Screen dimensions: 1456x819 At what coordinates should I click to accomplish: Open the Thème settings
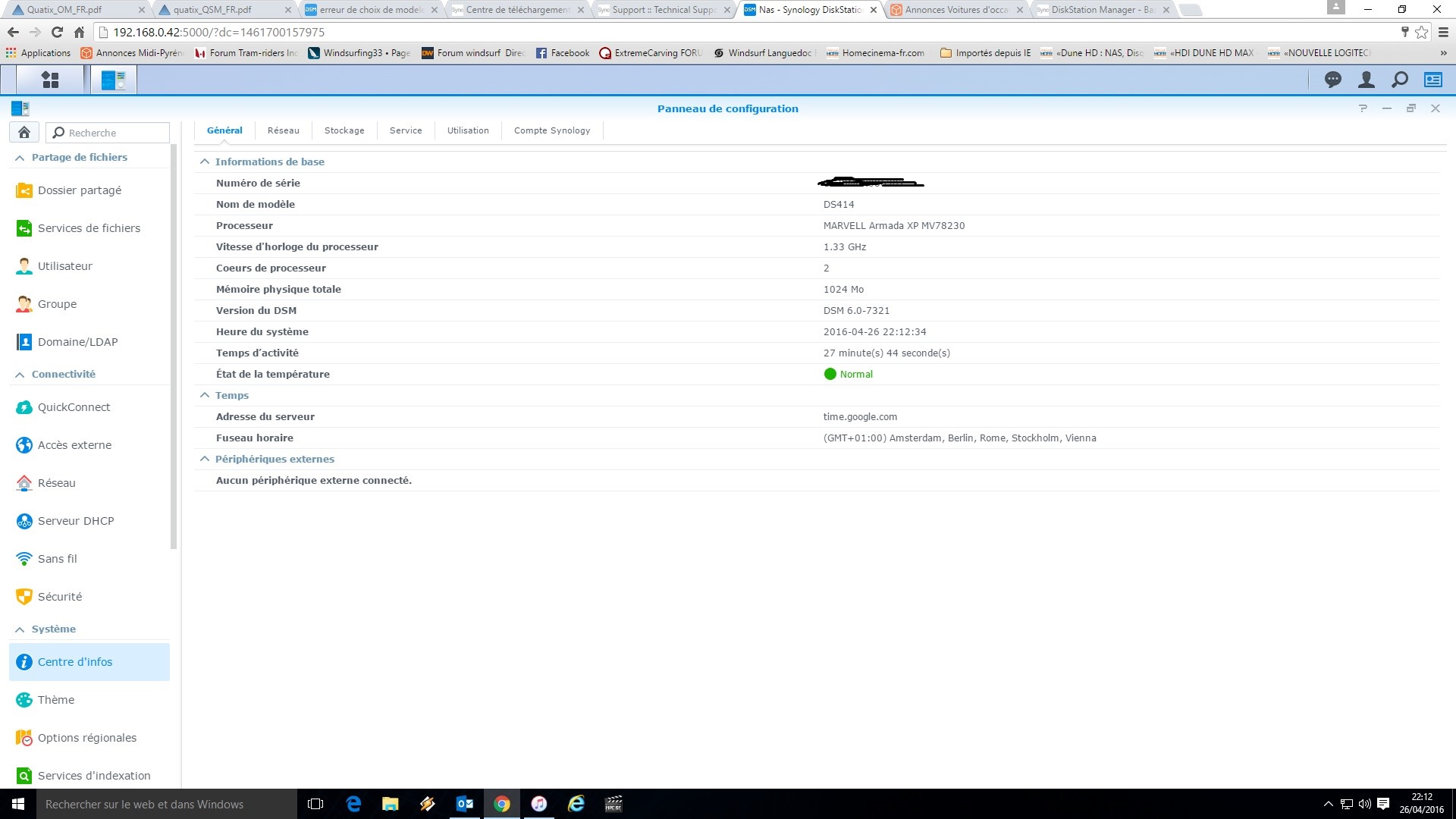(56, 700)
